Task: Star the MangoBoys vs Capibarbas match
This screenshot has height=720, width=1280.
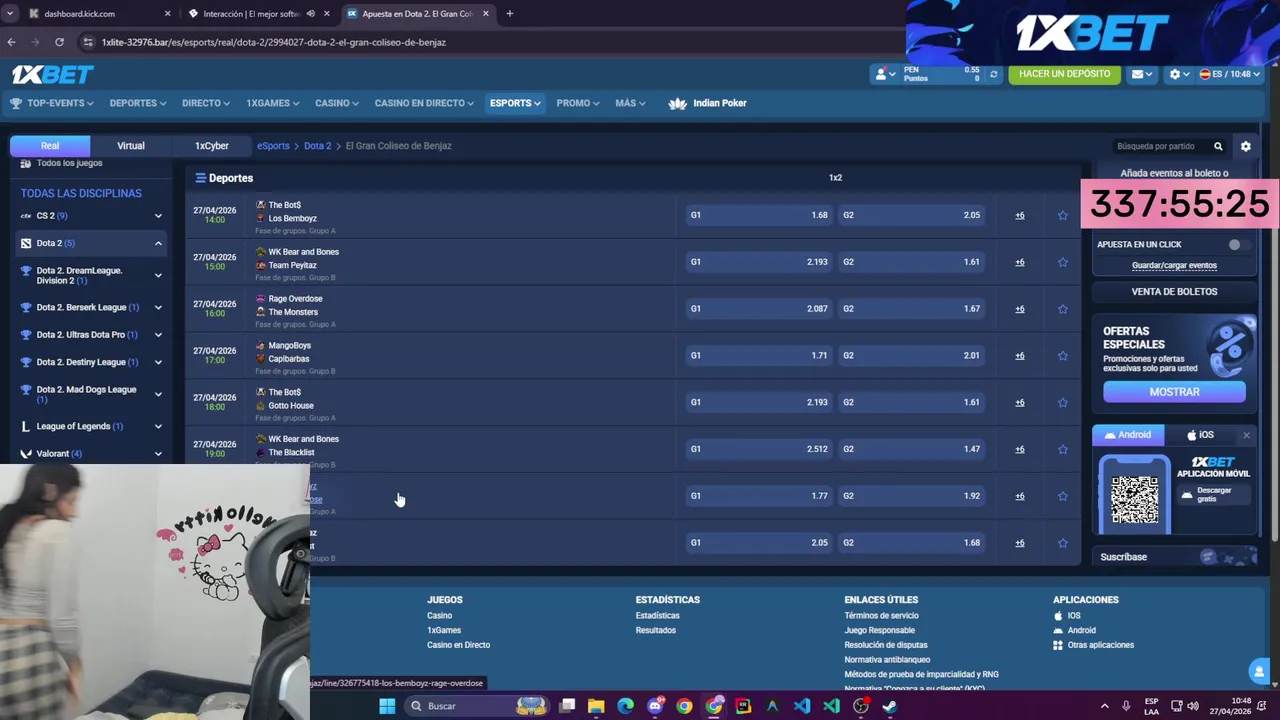Action: click(1062, 356)
